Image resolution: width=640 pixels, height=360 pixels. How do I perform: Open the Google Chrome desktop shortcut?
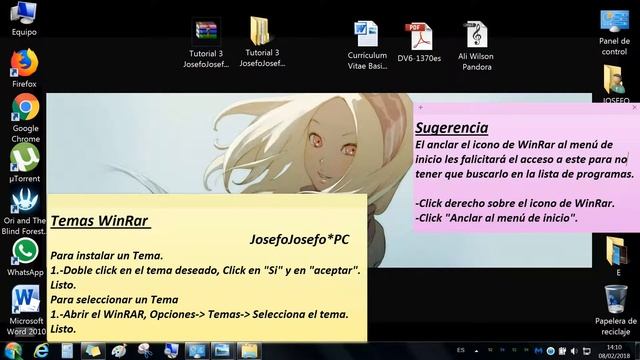click(x=25, y=118)
